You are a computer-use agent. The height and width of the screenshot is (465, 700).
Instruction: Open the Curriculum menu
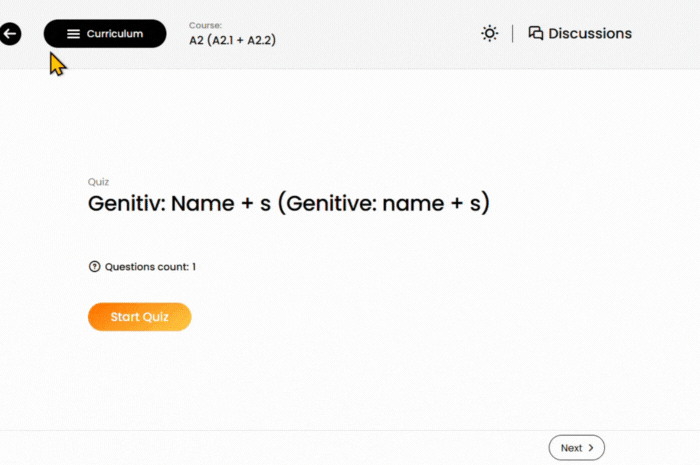(x=105, y=34)
